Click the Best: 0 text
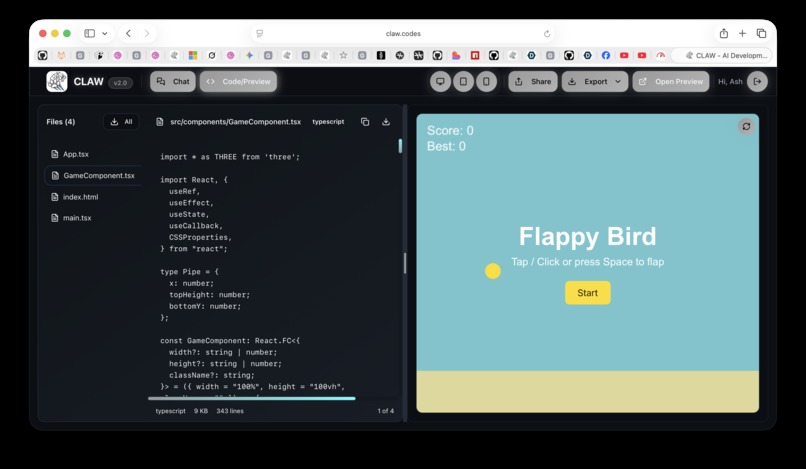 coord(446,147)
